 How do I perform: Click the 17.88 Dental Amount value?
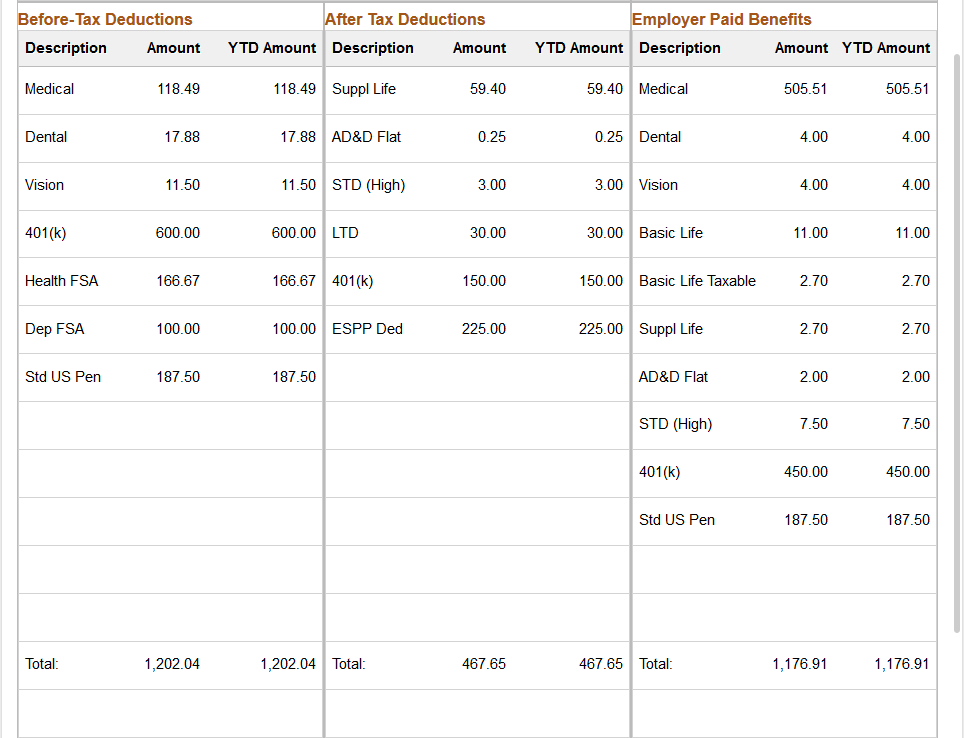182,137
